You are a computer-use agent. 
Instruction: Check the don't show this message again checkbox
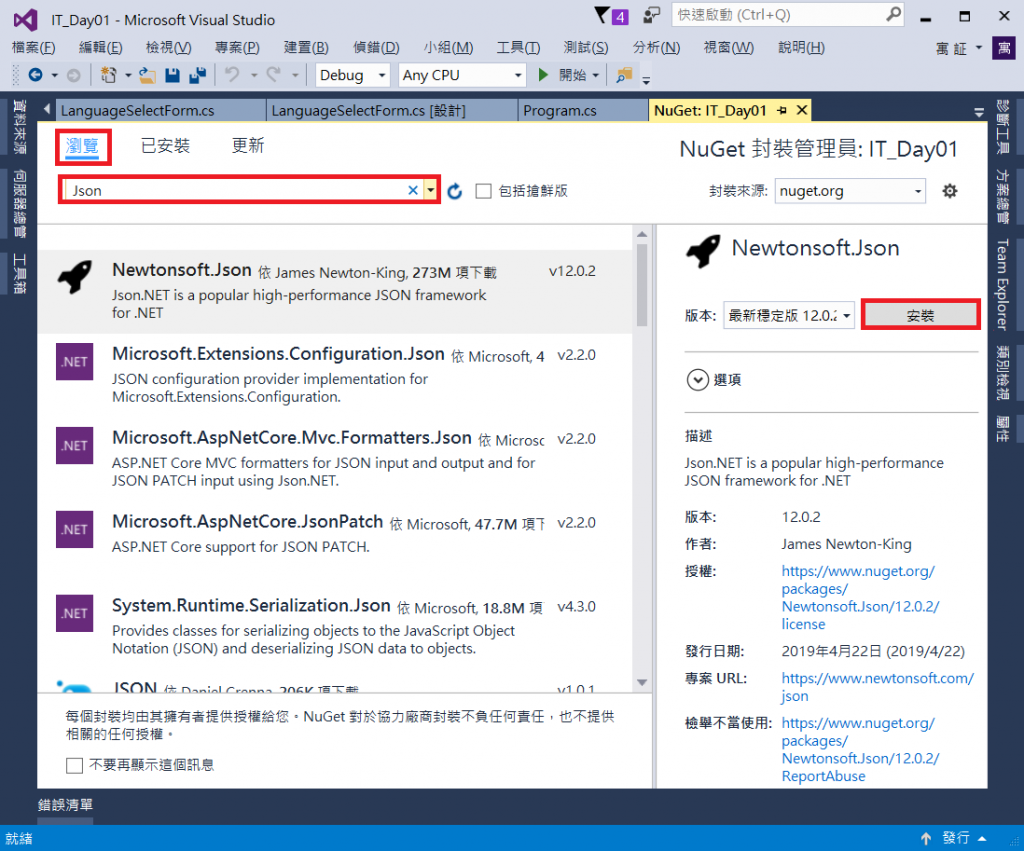(x=74, y=765)
